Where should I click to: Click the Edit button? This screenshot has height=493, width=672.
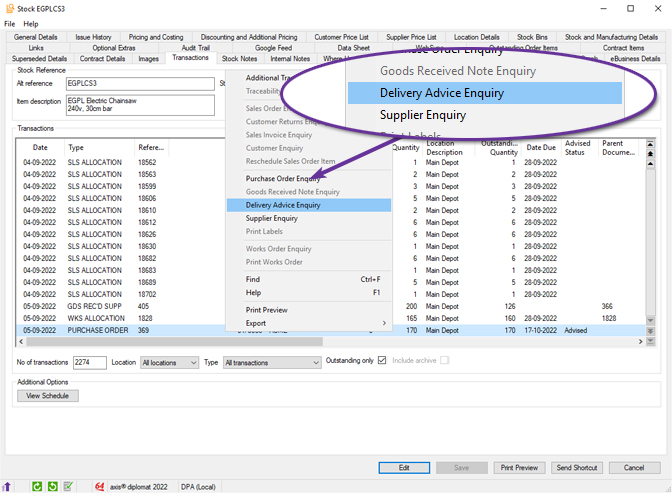(x=404, y=468)
